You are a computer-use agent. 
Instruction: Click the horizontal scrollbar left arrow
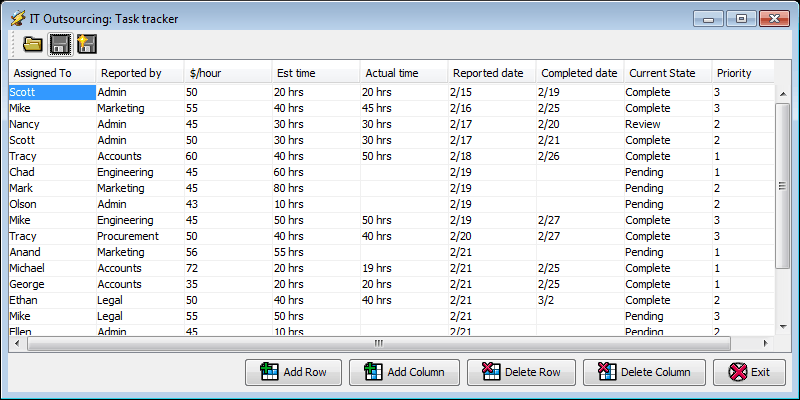16,343
